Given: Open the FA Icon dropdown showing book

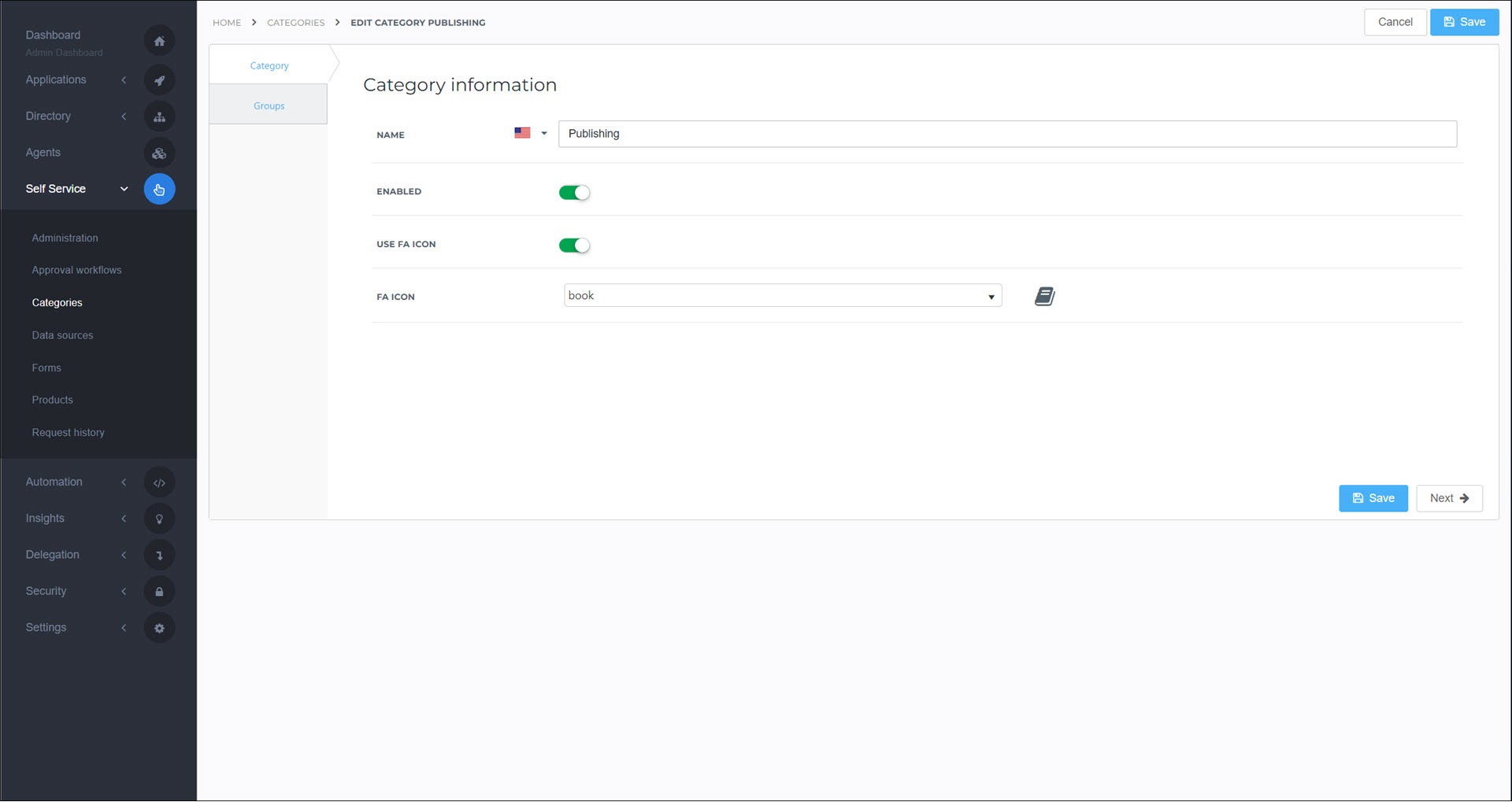Looking at the screenshot, I should tap(782, 296).
